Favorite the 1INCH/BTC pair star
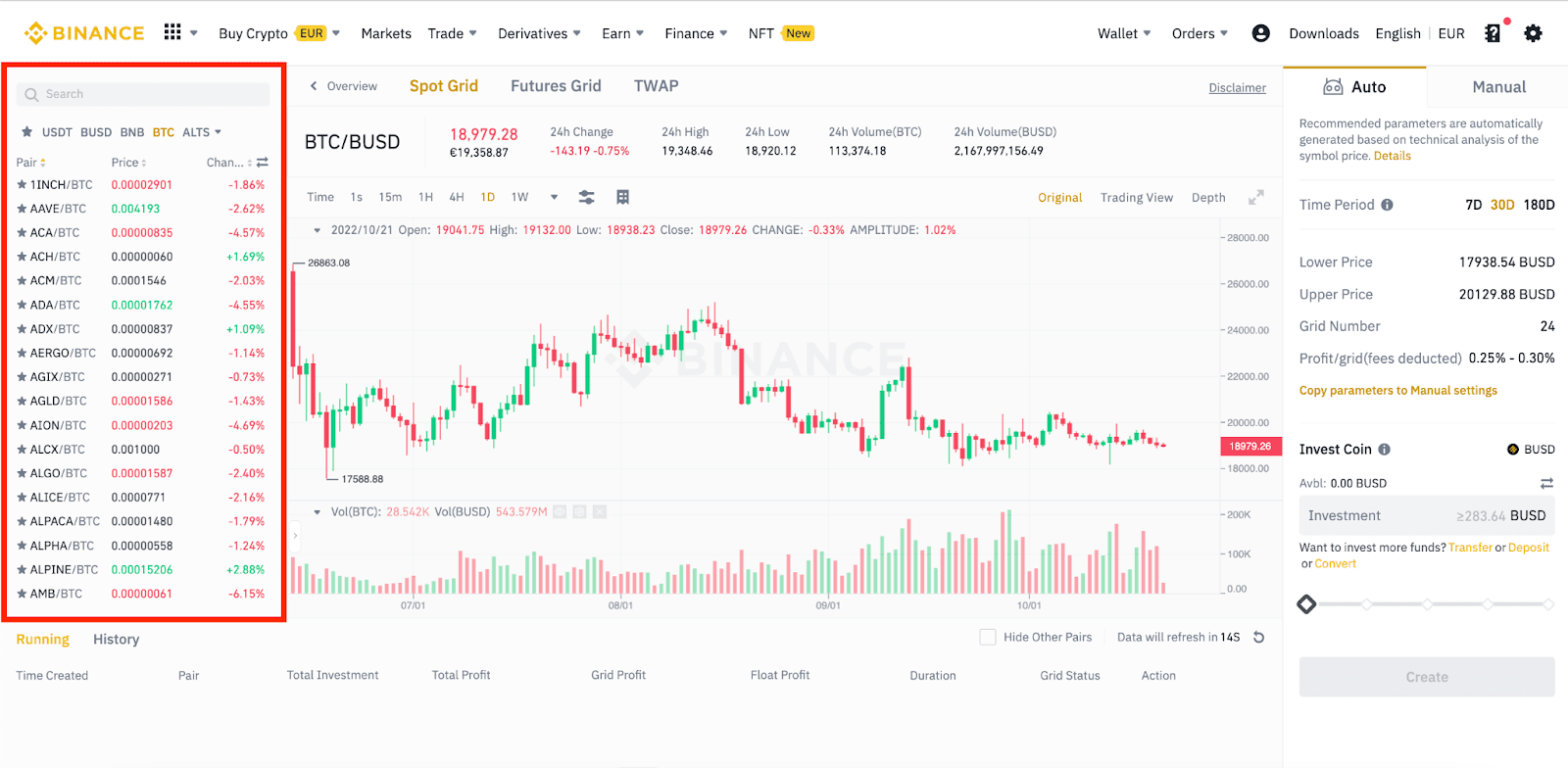This screenshot has width=1568, height=768. click(22, 184)
